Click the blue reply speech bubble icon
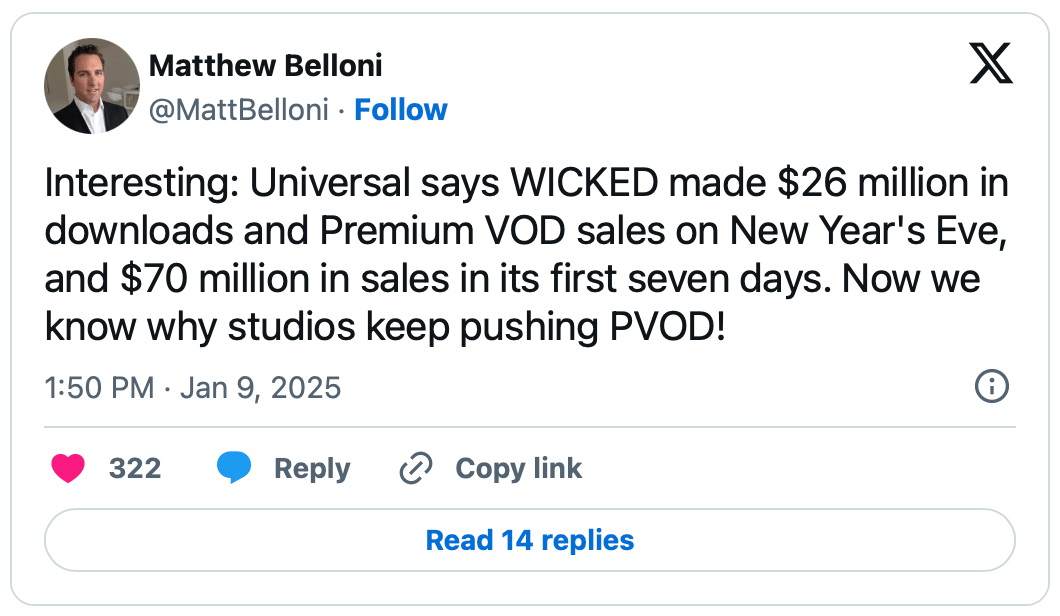The image size is (1060, 616). pyautogui.click(x=234, y=468)
